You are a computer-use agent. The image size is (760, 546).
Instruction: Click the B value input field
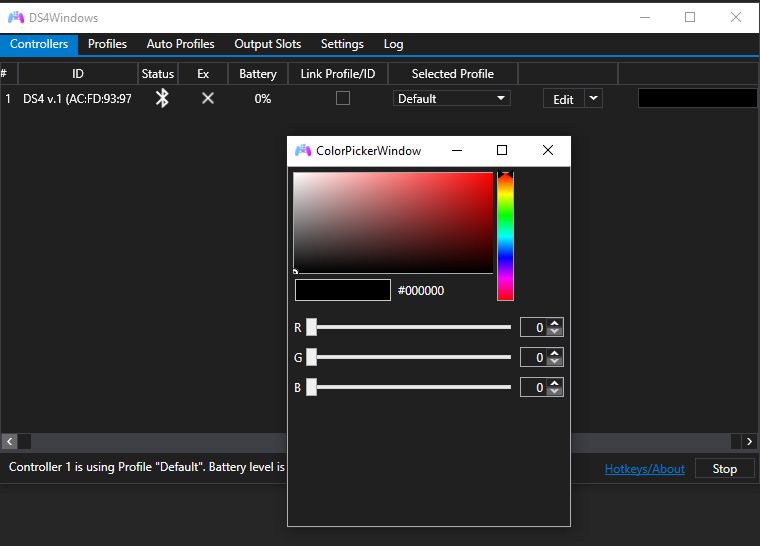(534, 387)
